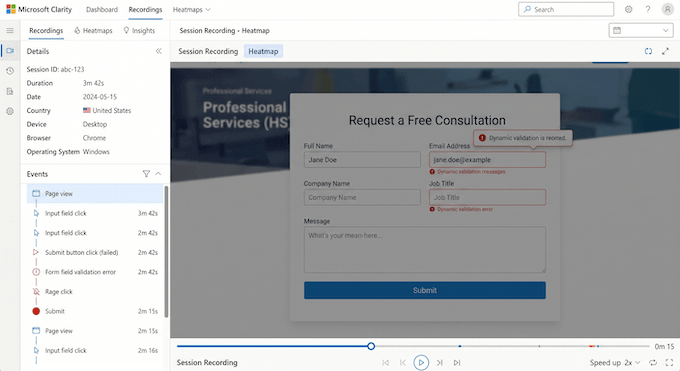
Task: Click the Microsoft Clarity logo
Action: 39,9
